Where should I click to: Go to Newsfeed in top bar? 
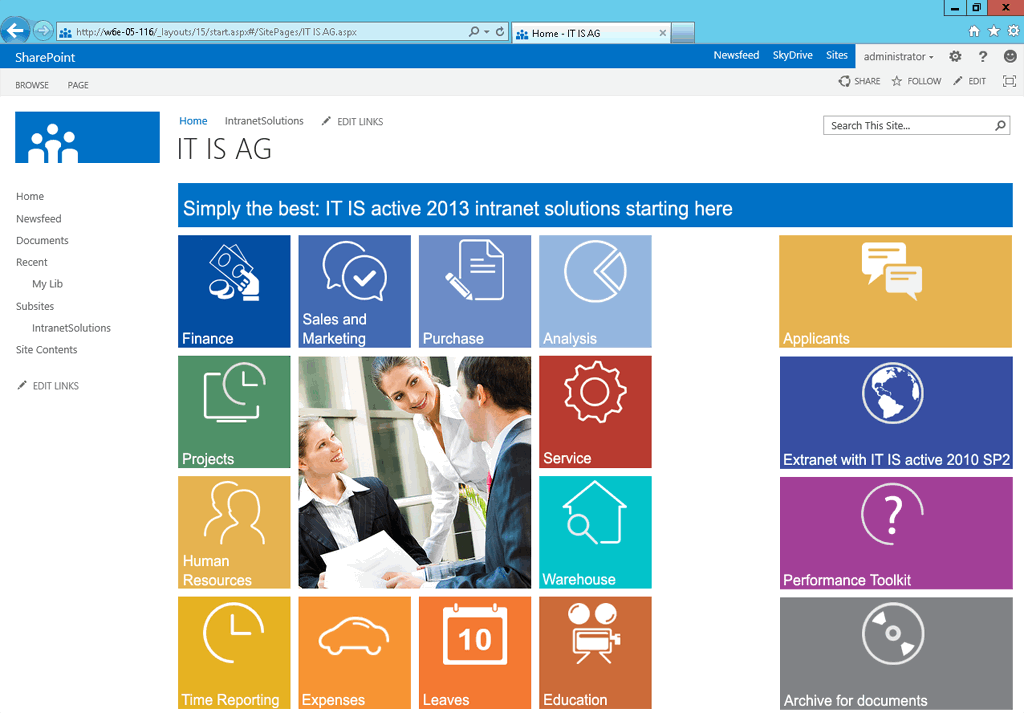[736, 55]
